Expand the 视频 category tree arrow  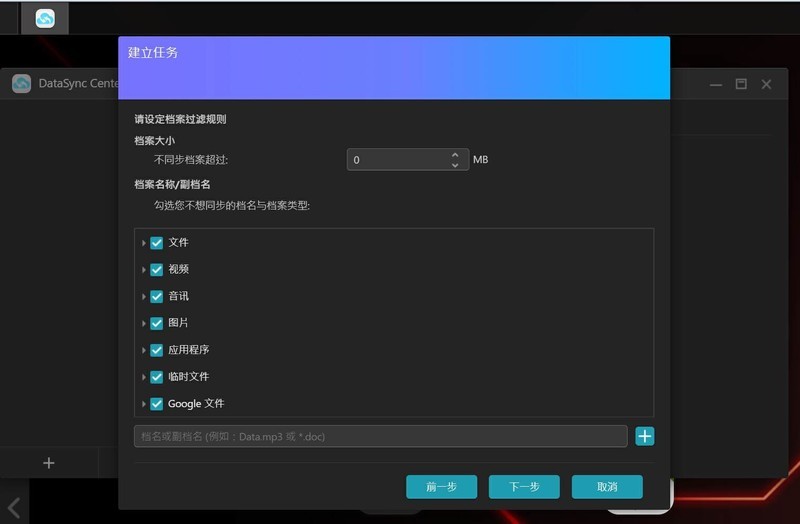pos(144,269)
